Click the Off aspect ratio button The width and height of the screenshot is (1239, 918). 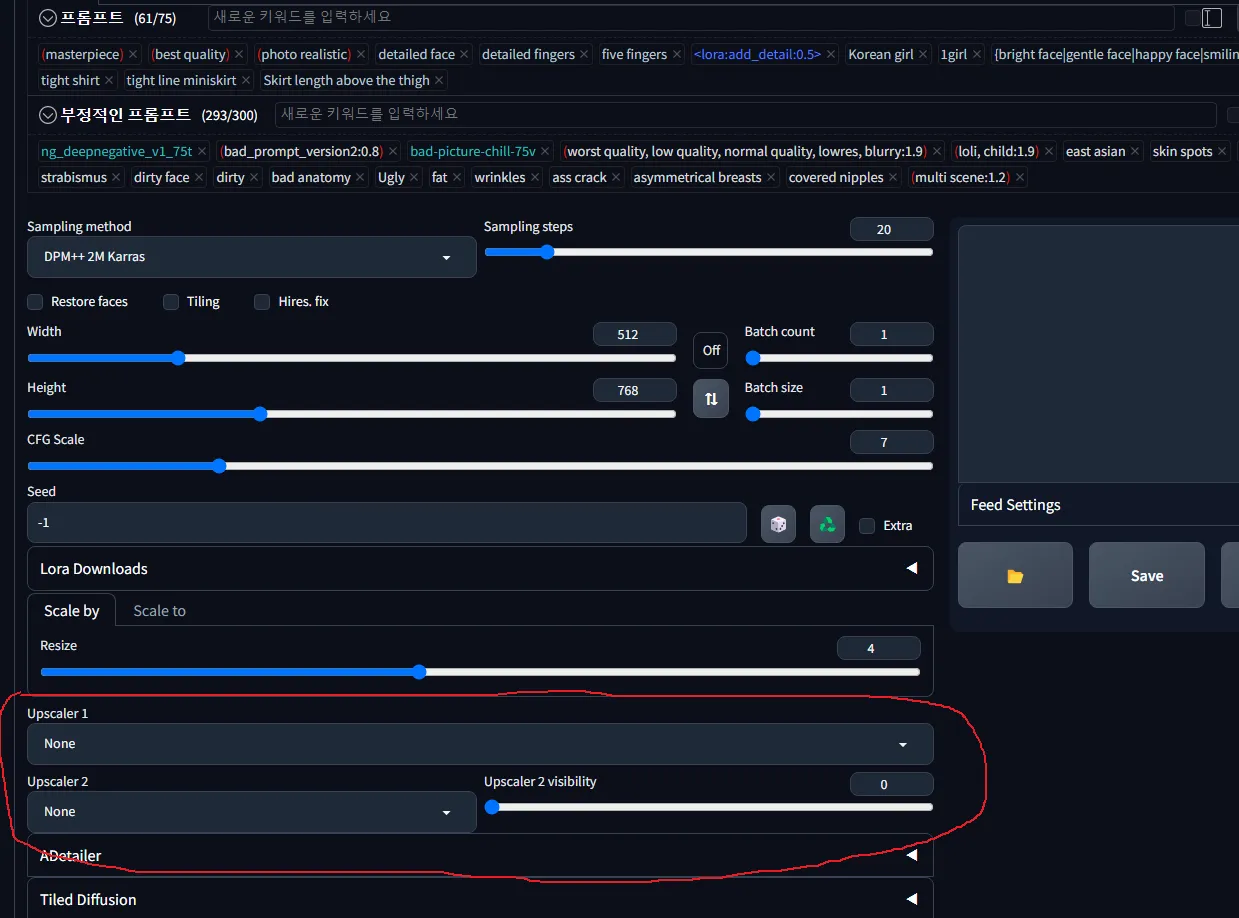711,350
